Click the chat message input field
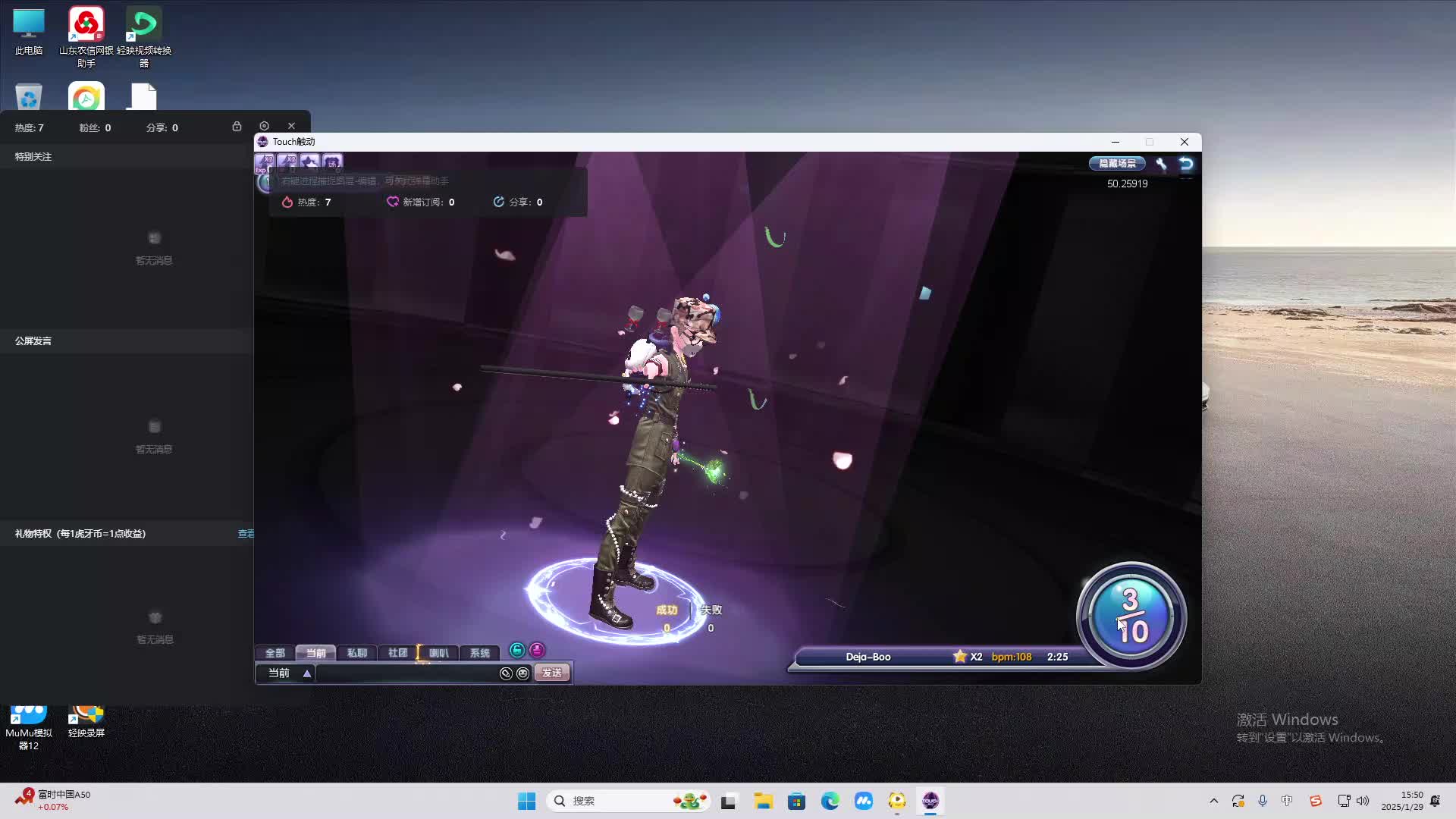The width and height of the screenshot is (1456, 819). [x=406, y=673]
